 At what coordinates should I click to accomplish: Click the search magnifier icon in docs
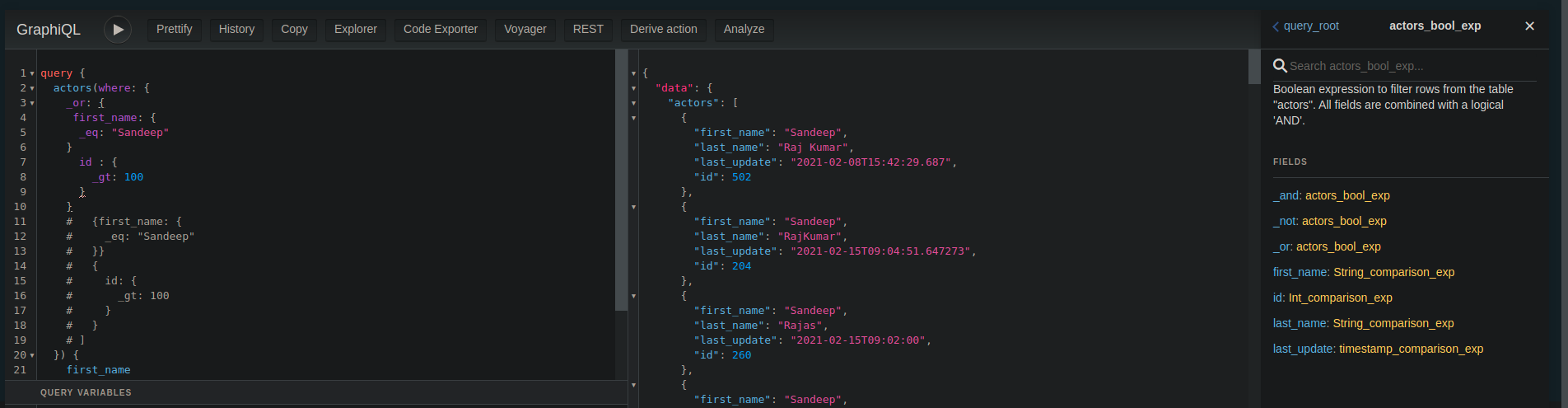1280,65
